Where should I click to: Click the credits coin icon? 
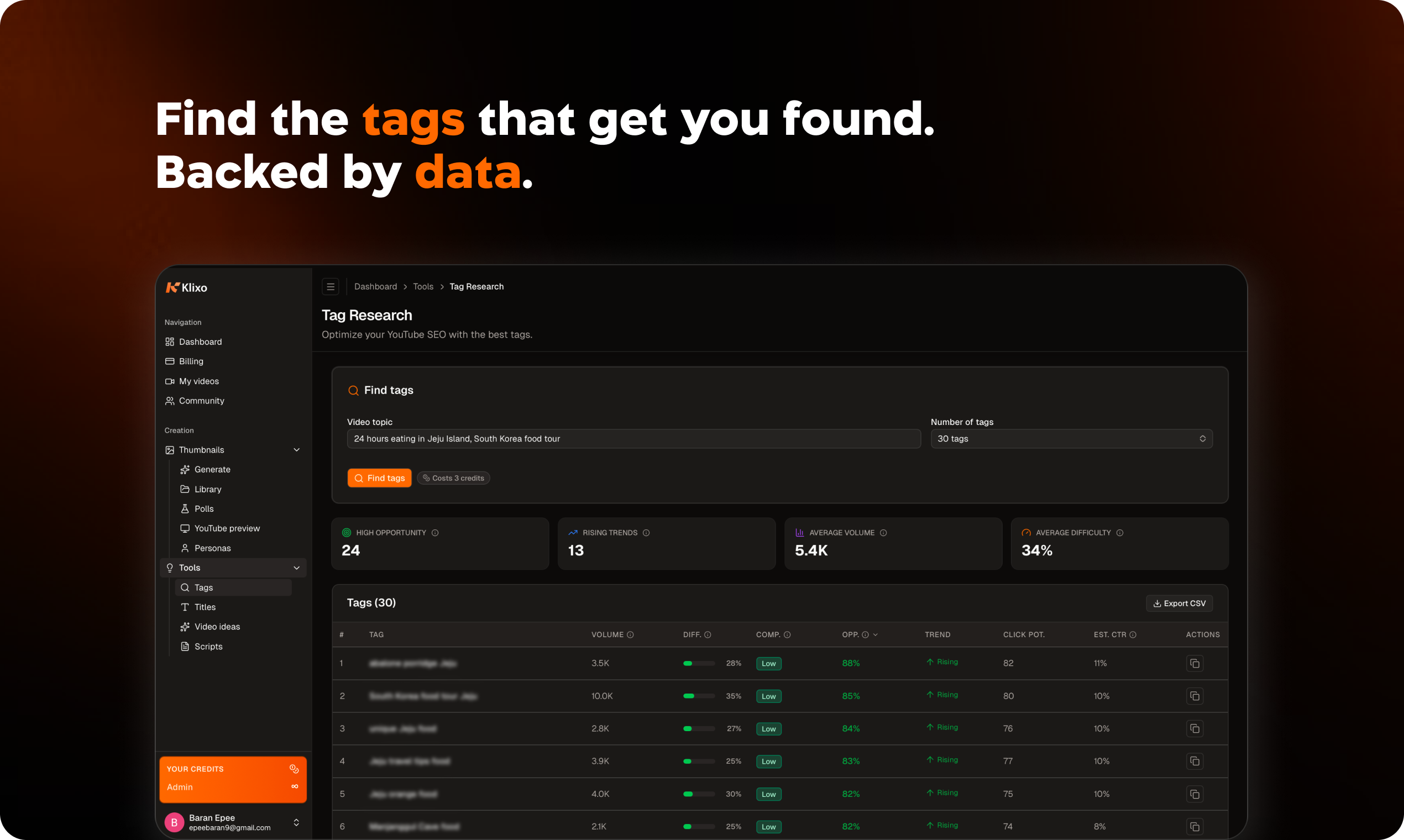(294, 769)
